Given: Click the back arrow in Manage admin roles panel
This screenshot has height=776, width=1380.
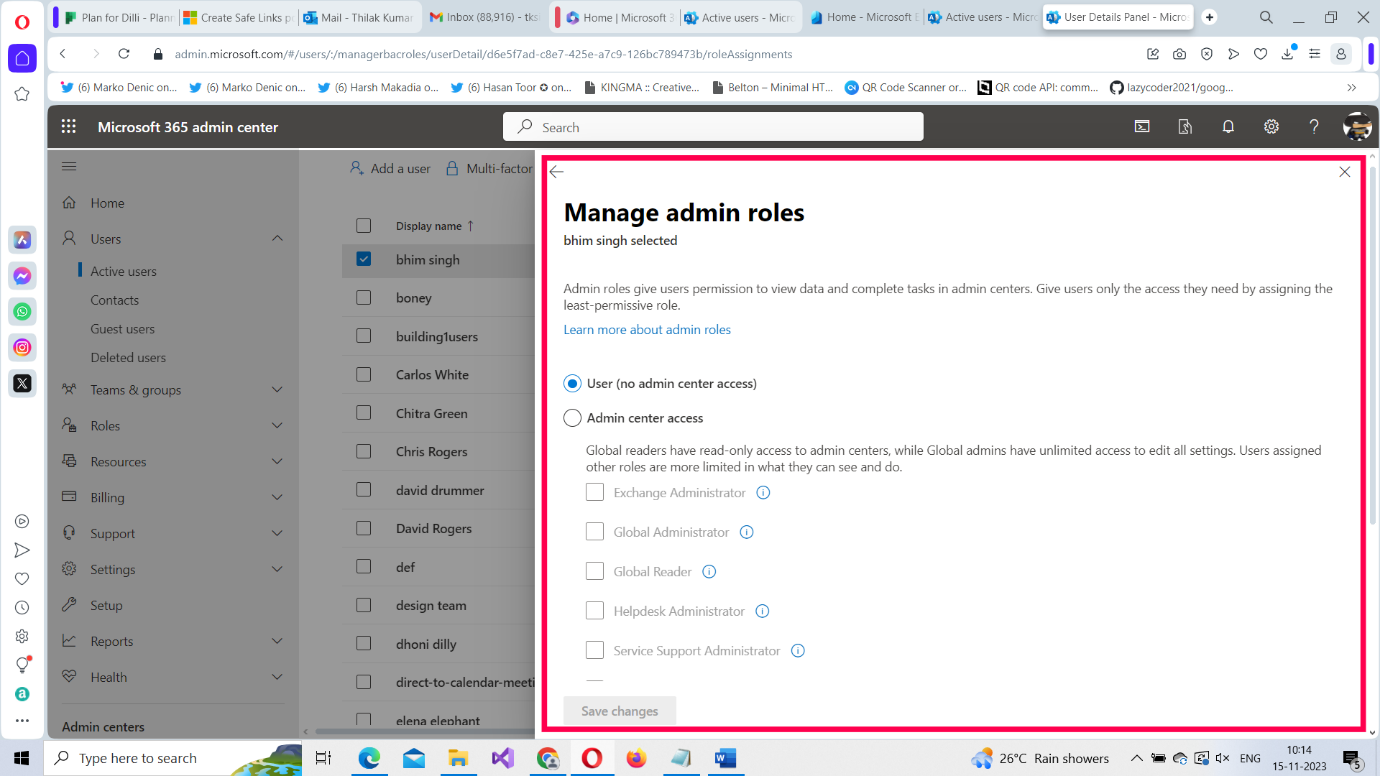Looking at the screenshot, I should [557, 171].
